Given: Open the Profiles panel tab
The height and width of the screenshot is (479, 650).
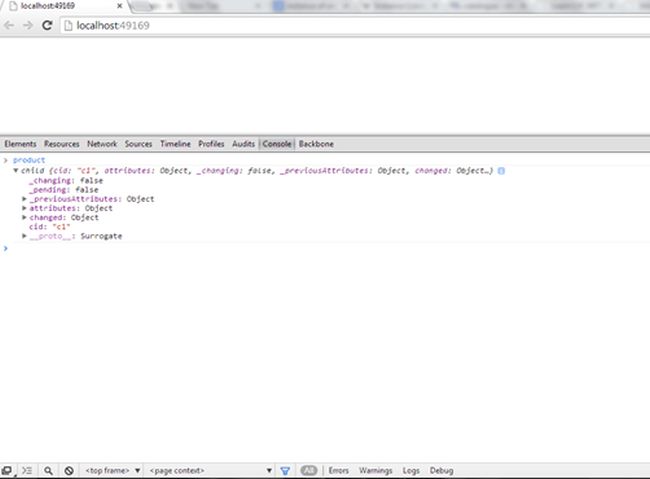Looking at the screenshot, I should [211, 144].
